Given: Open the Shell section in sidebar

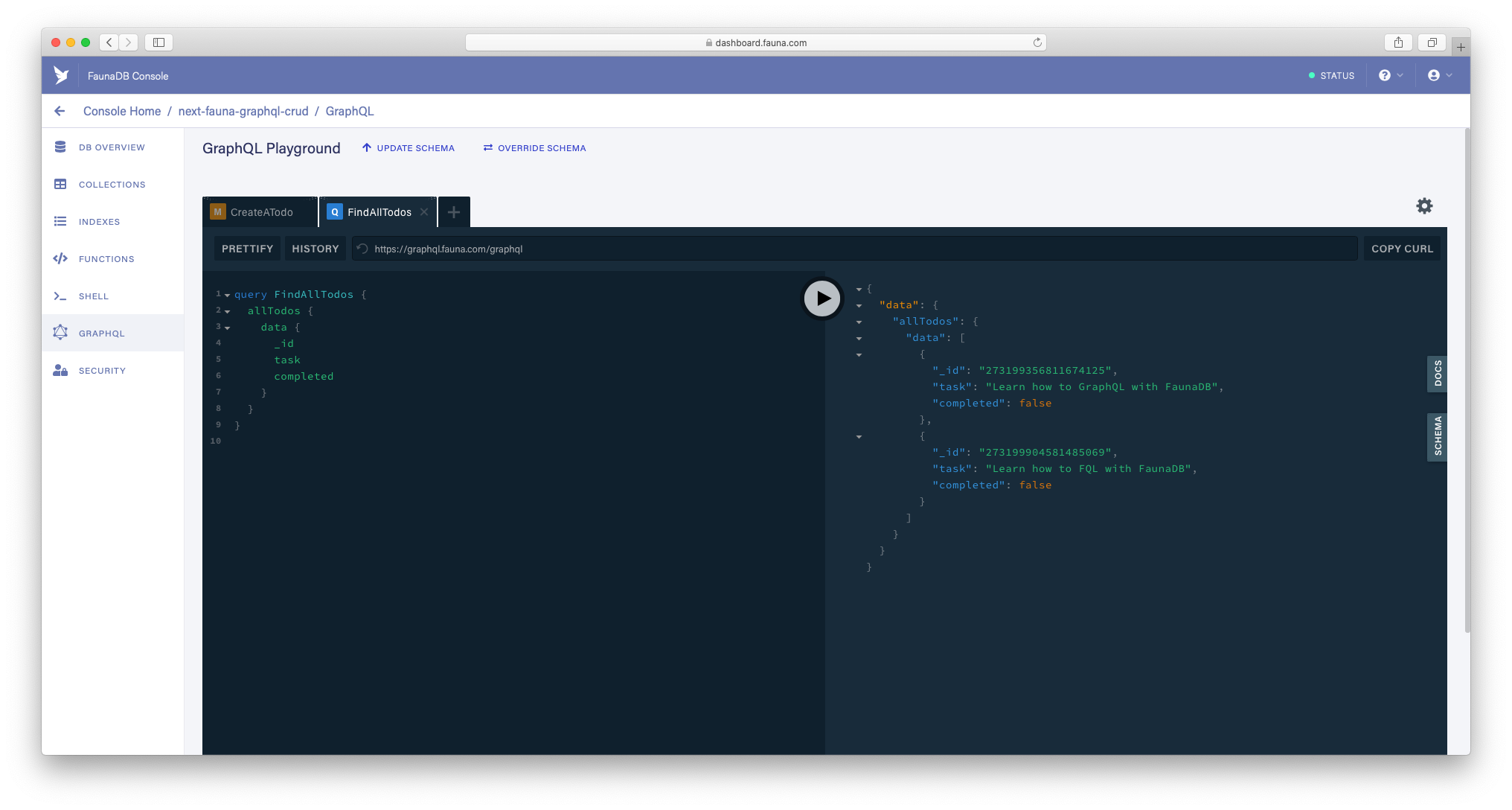Looking at the screenshot, I should click(x=94, y=296).
